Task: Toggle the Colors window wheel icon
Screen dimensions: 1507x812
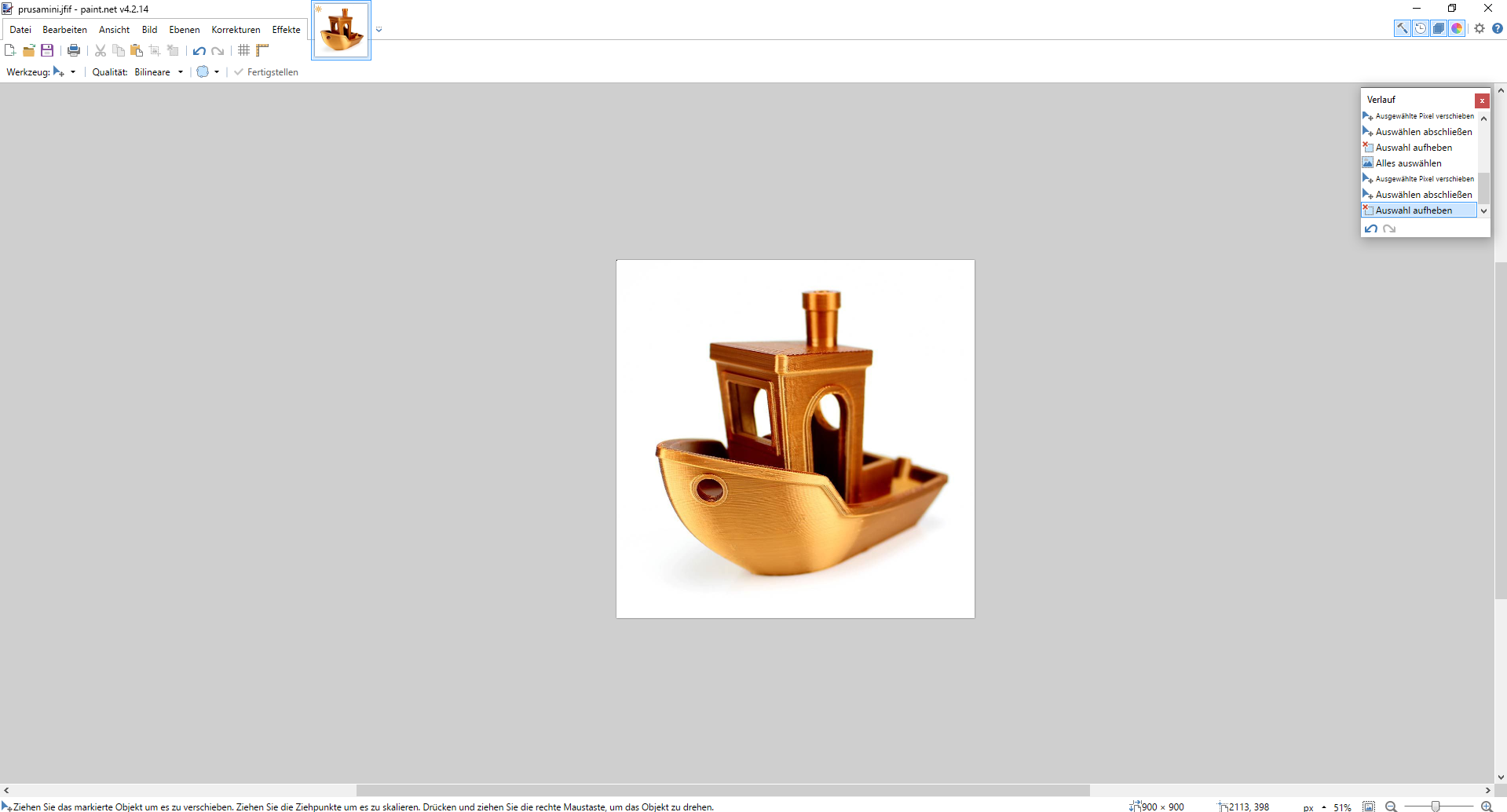Action: coord(1457,28)
